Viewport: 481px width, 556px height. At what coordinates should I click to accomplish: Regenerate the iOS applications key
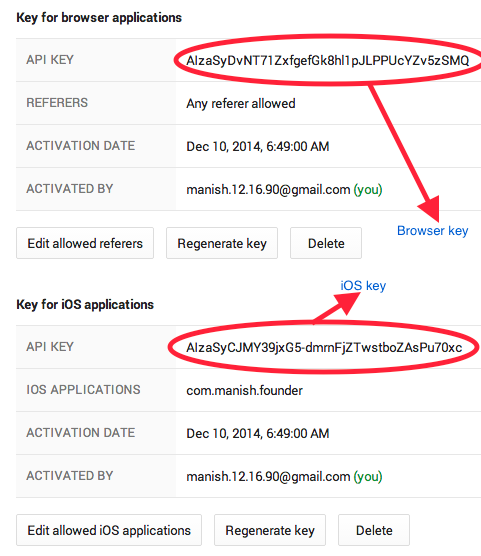point(270,530)
